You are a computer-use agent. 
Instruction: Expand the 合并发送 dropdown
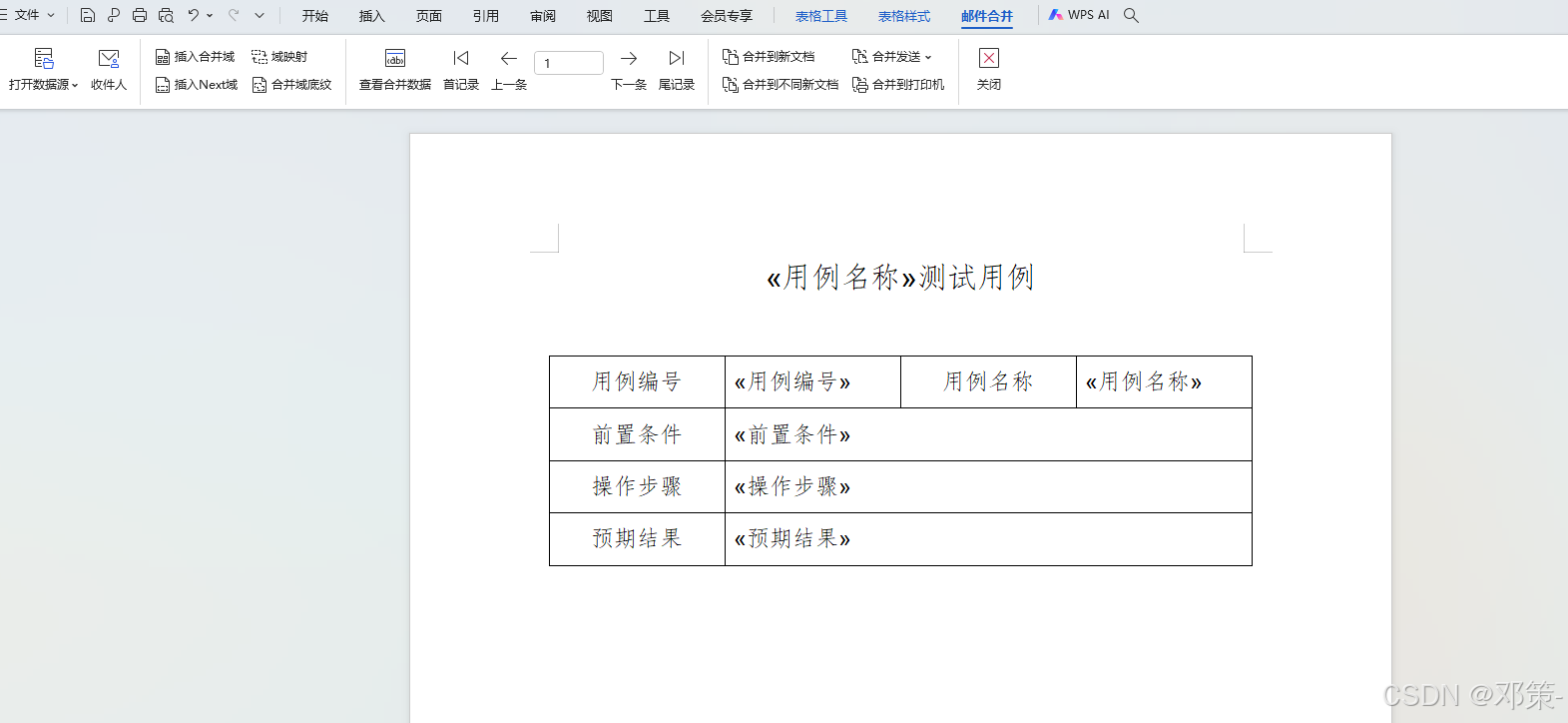coord(892,57)
